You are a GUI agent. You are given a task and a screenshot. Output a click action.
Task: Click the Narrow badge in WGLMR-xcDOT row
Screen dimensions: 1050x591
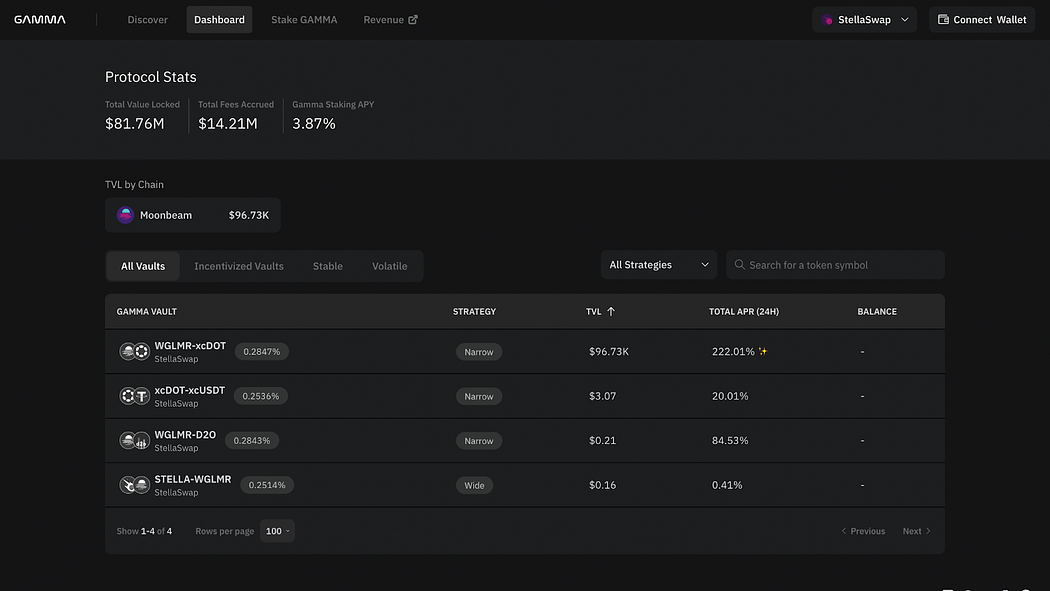[x=479, y=351]
